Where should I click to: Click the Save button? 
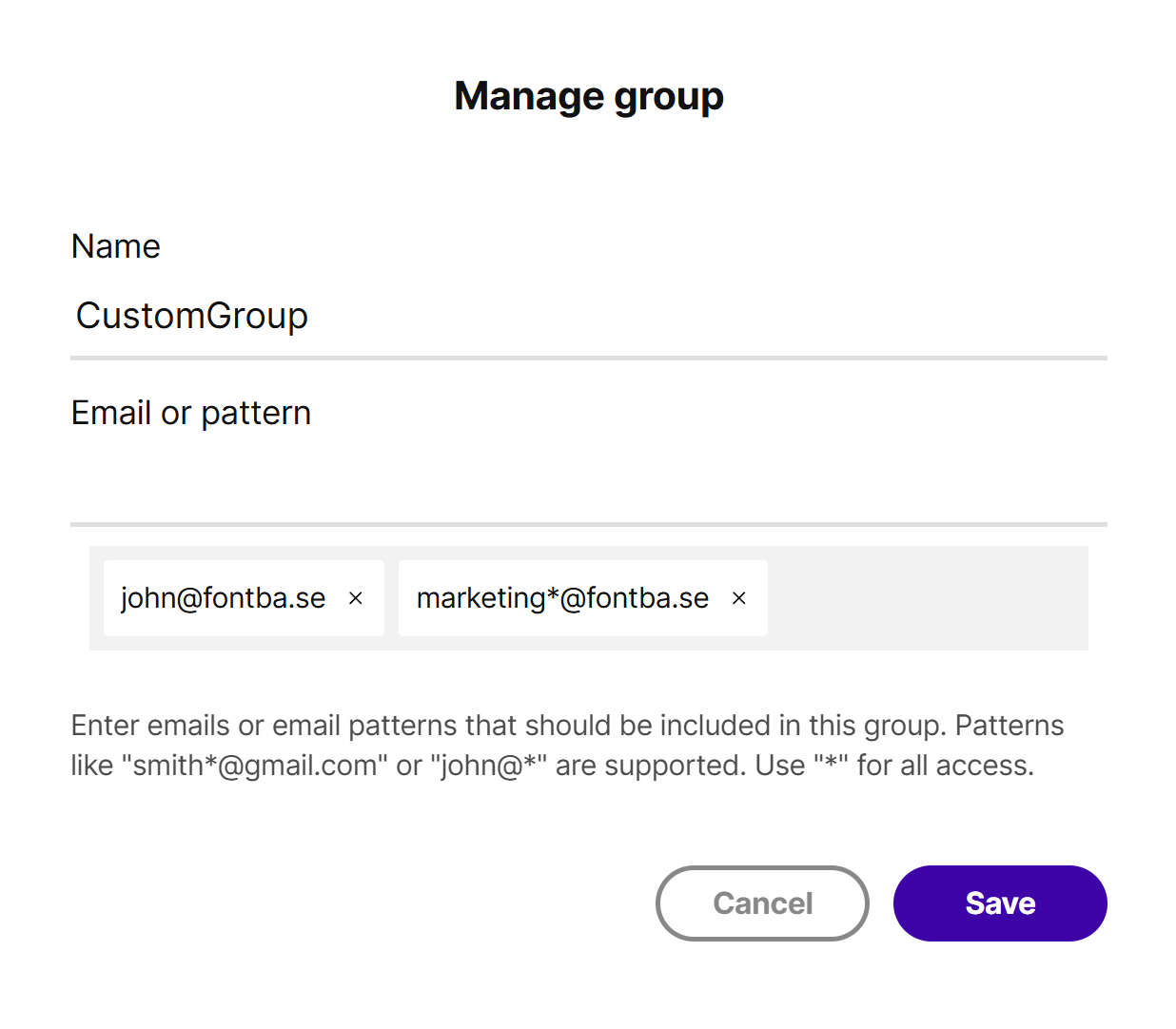(x=1000, y=903)
